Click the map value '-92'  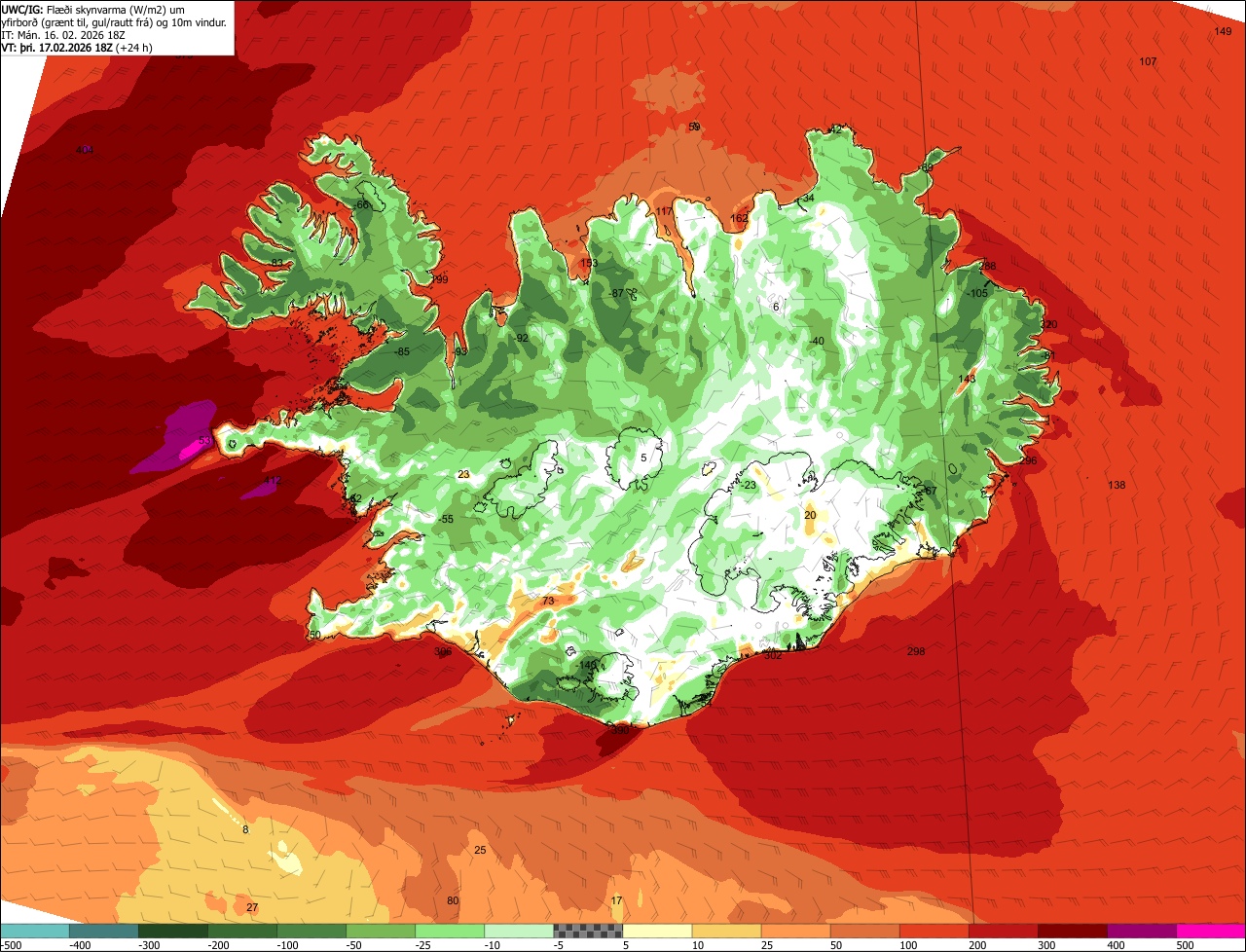[522, 338]
